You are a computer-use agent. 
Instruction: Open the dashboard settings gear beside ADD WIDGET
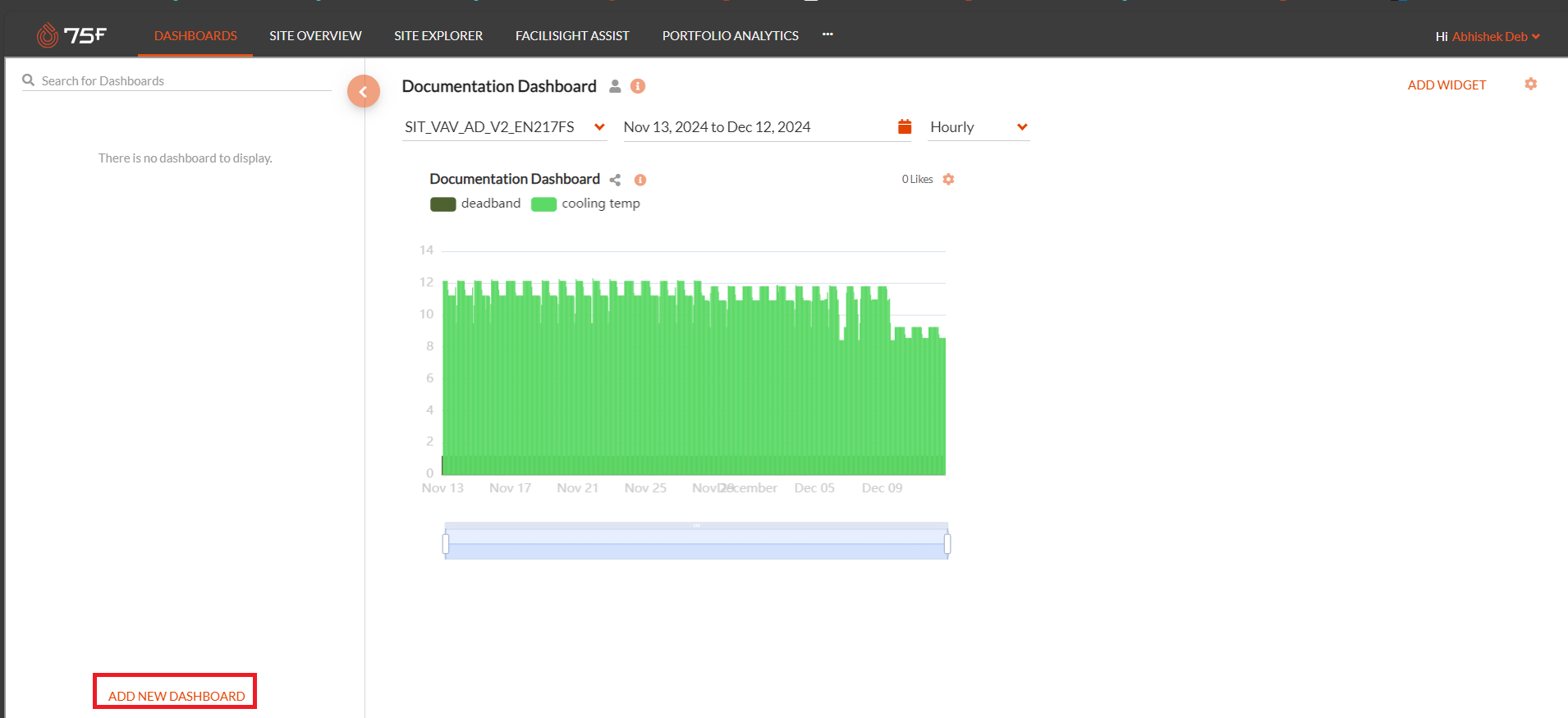(1531, 84)
